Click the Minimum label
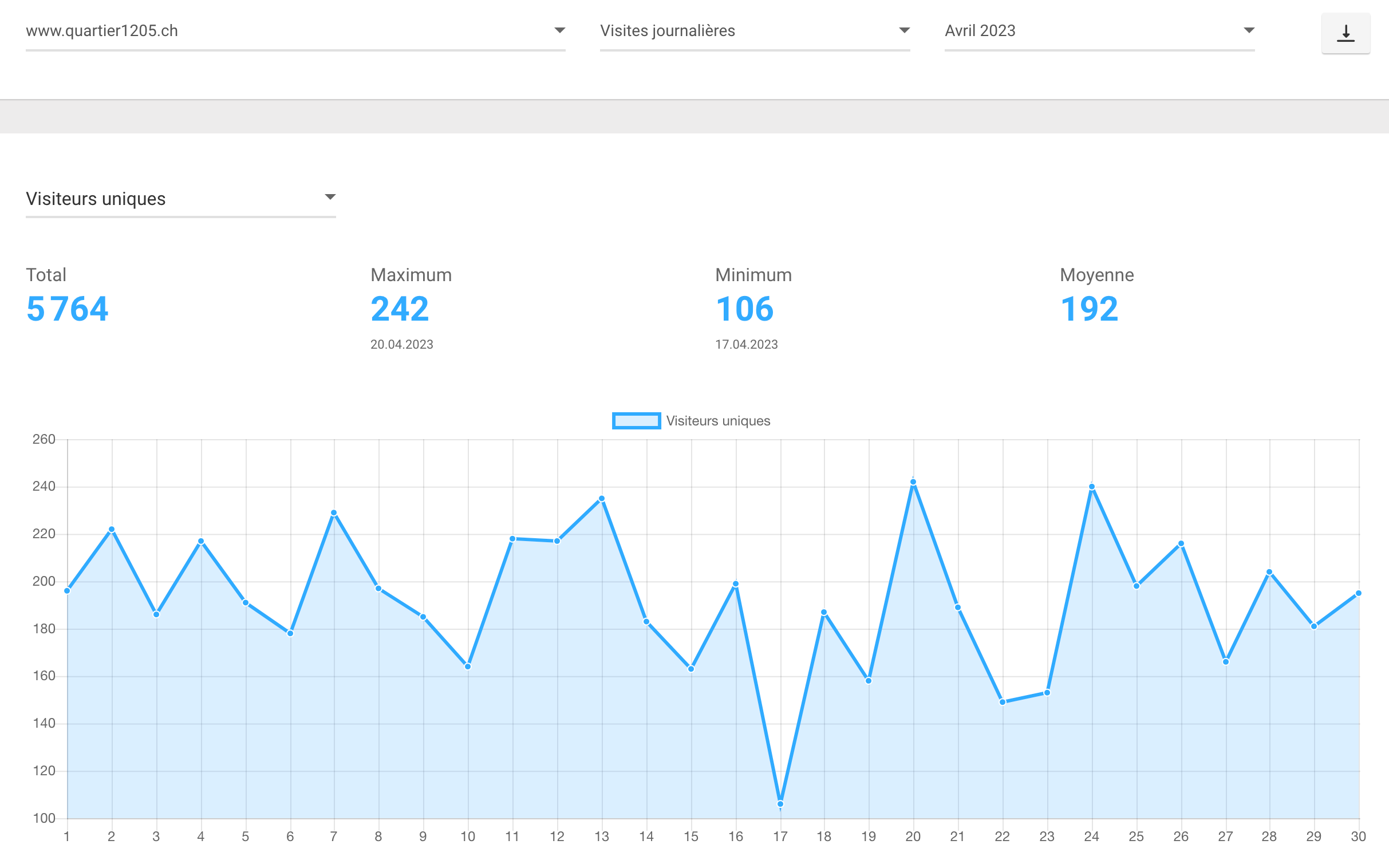This screenshot has height=868, width=1389. [x=753, y=275]
